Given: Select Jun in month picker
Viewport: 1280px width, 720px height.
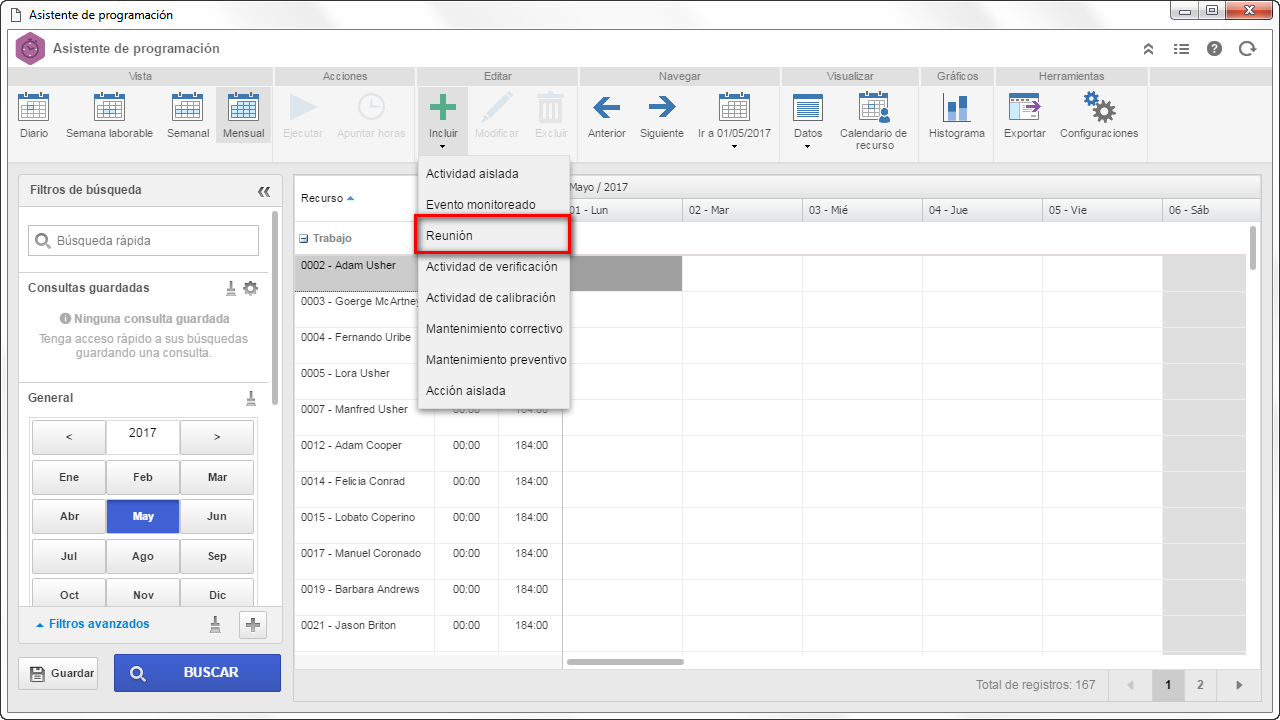Looking at the screenshot, I should point(217,517).
